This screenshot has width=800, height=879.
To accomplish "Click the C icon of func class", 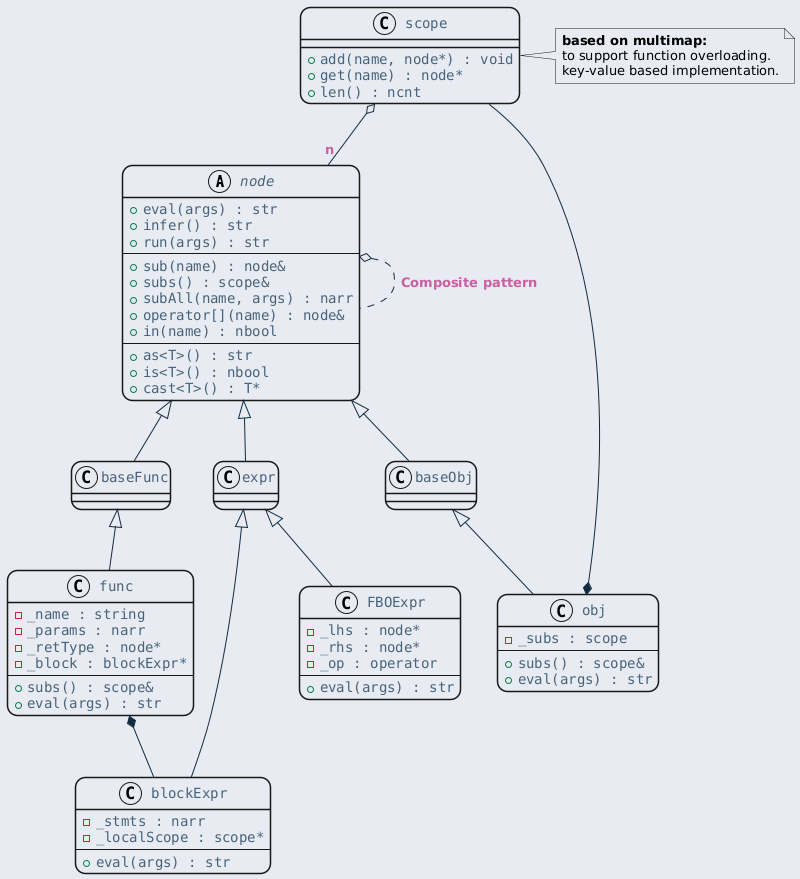I will coord(78,586).
